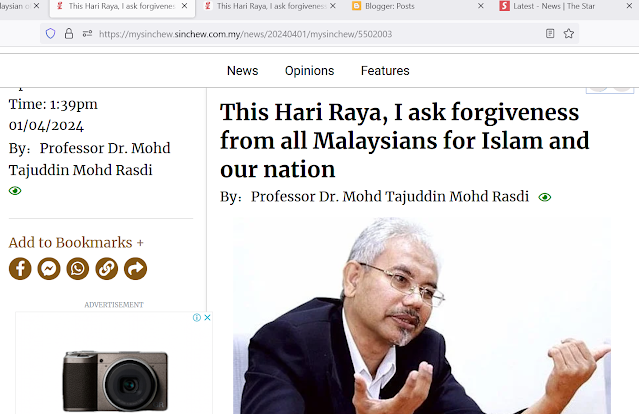The image size is (639, 414).
Task: Share article via Facebook icon
Action: coord(20,269)
